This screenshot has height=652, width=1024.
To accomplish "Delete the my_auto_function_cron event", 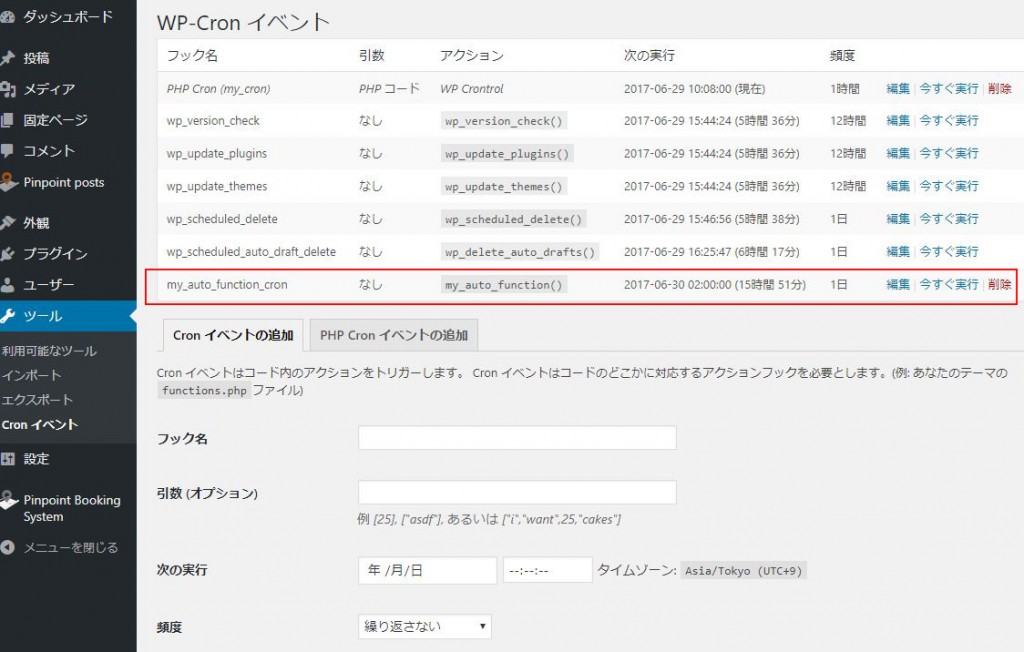I will [x=999, y=284].
